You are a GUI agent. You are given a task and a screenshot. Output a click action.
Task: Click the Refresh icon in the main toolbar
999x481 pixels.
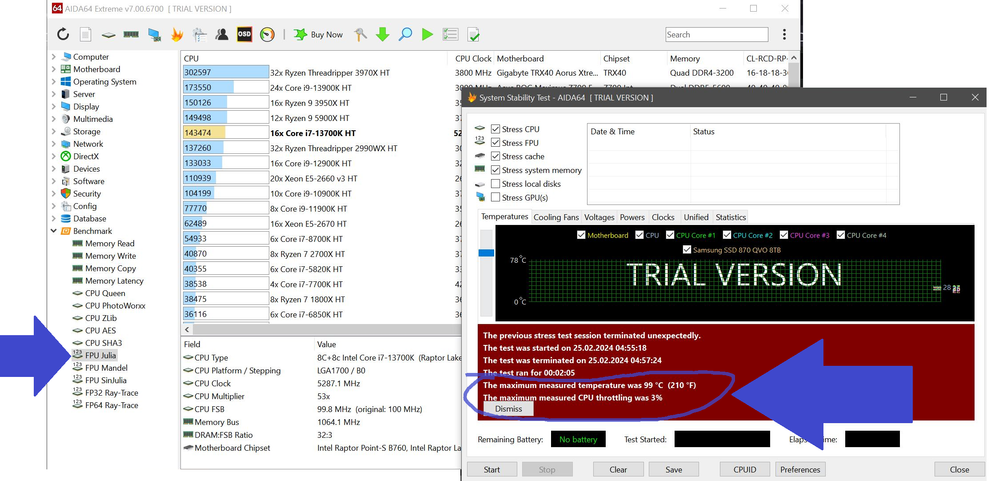[x=63, y=34]
